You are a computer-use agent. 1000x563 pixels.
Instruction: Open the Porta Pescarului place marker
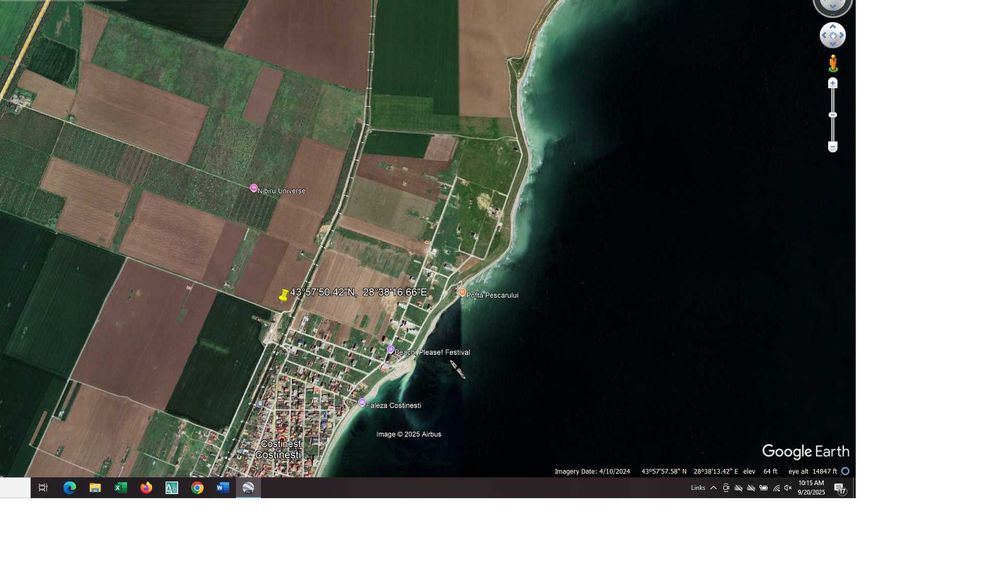pos(462,293)
